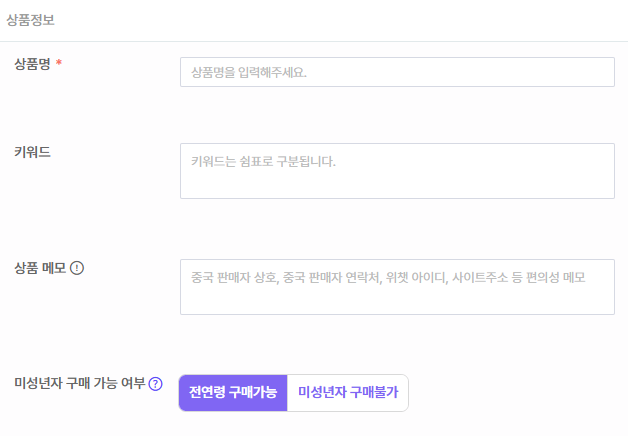628x436 pixels.
Task: Click the 상품 메모 text area
Action: tap(397, 287)
